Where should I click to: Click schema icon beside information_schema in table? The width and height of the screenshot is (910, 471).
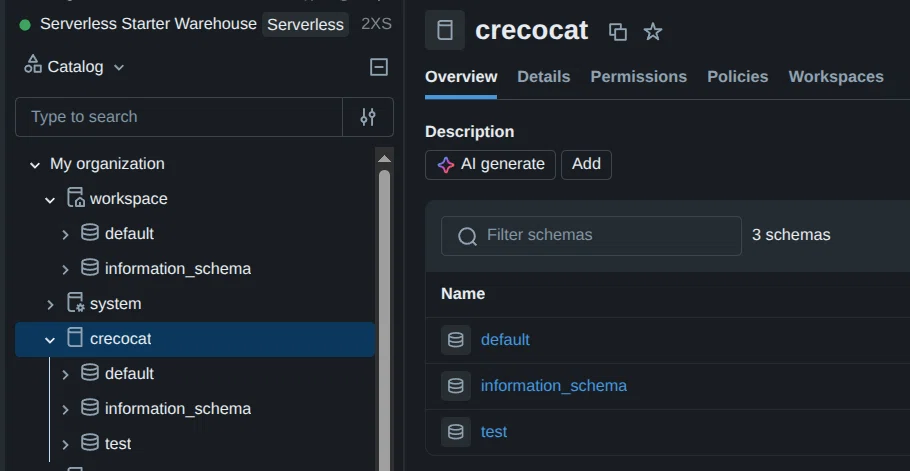[x=456, y=386]
